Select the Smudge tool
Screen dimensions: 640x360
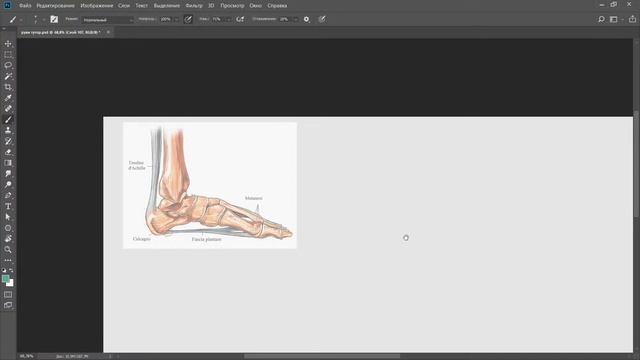(x=8, y=173)
